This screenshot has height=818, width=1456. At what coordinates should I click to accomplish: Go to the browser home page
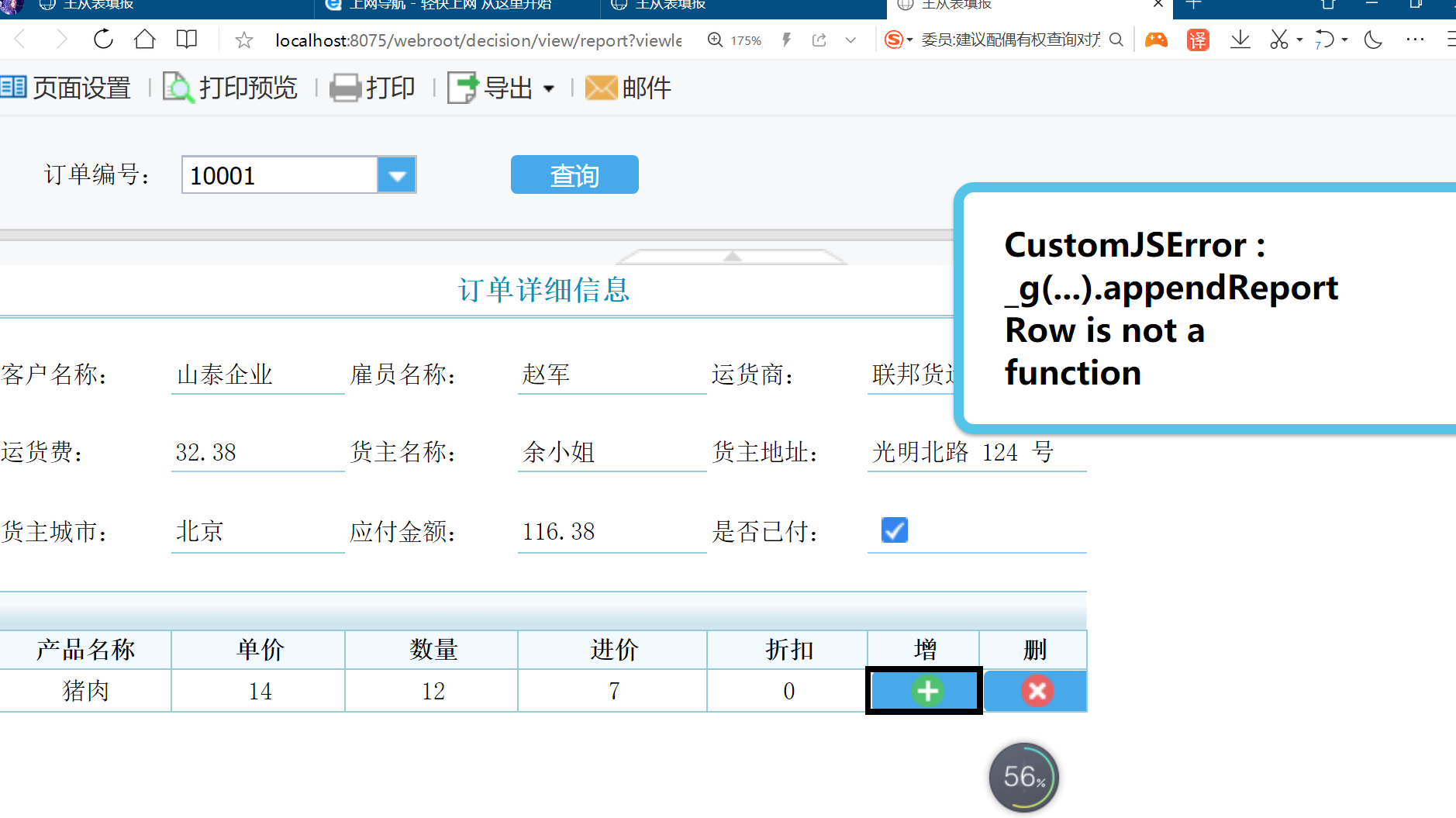(145, 40)
